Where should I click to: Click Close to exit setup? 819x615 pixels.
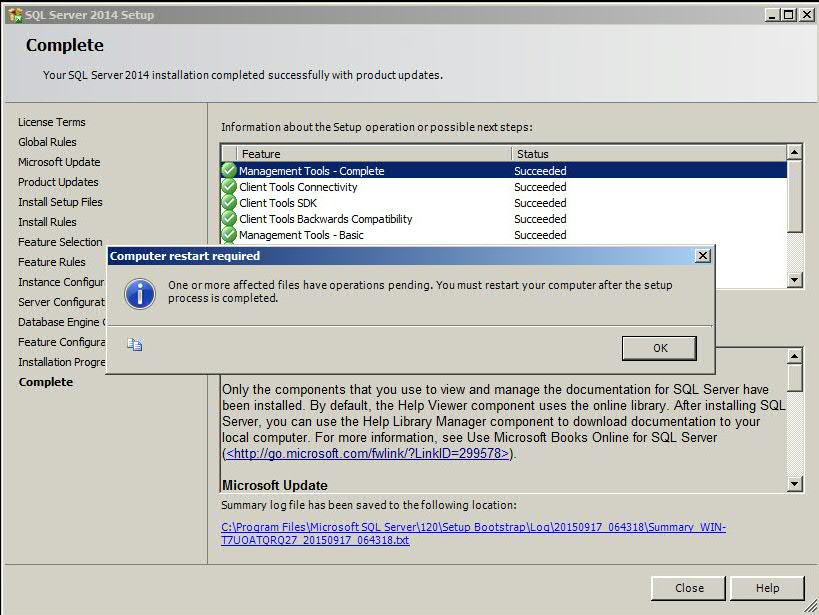[x=688, y=588]
